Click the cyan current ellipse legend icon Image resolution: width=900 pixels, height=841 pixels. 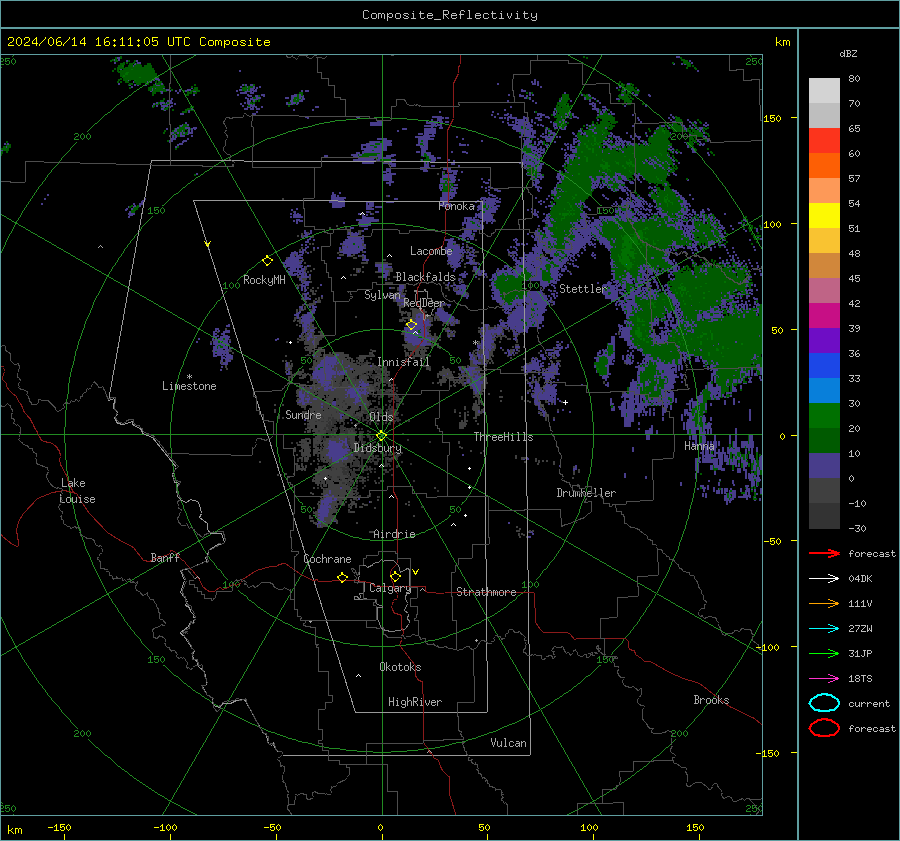coord(824,703)
